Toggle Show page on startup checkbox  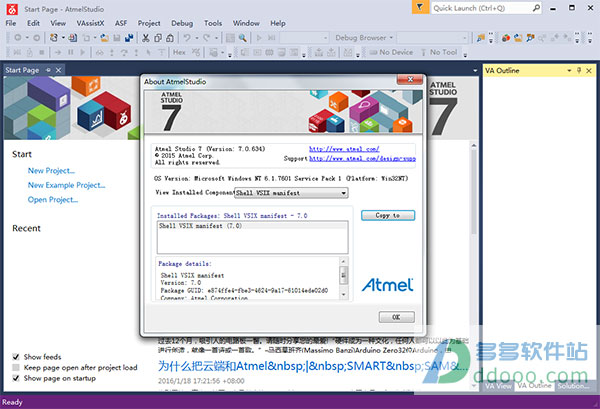pyautogui.click(x=16, y=378)
